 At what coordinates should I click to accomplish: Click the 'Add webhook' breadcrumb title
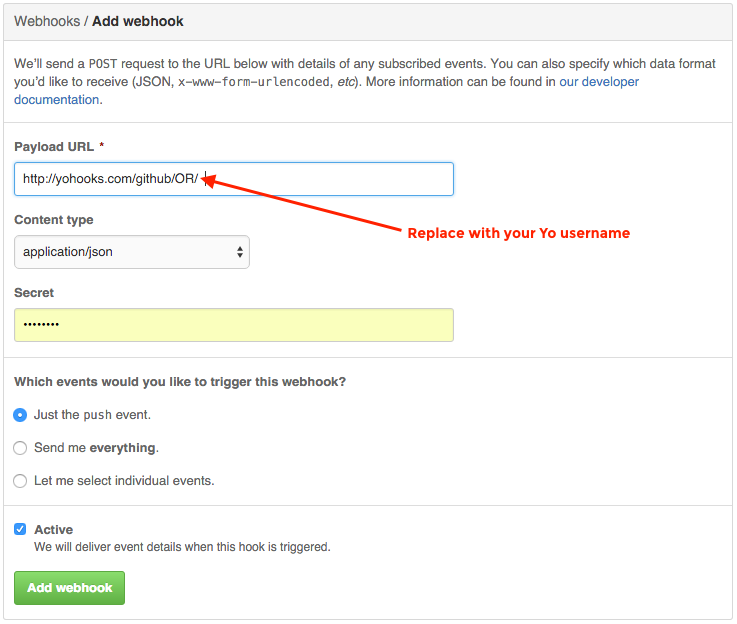coord(138,20)
